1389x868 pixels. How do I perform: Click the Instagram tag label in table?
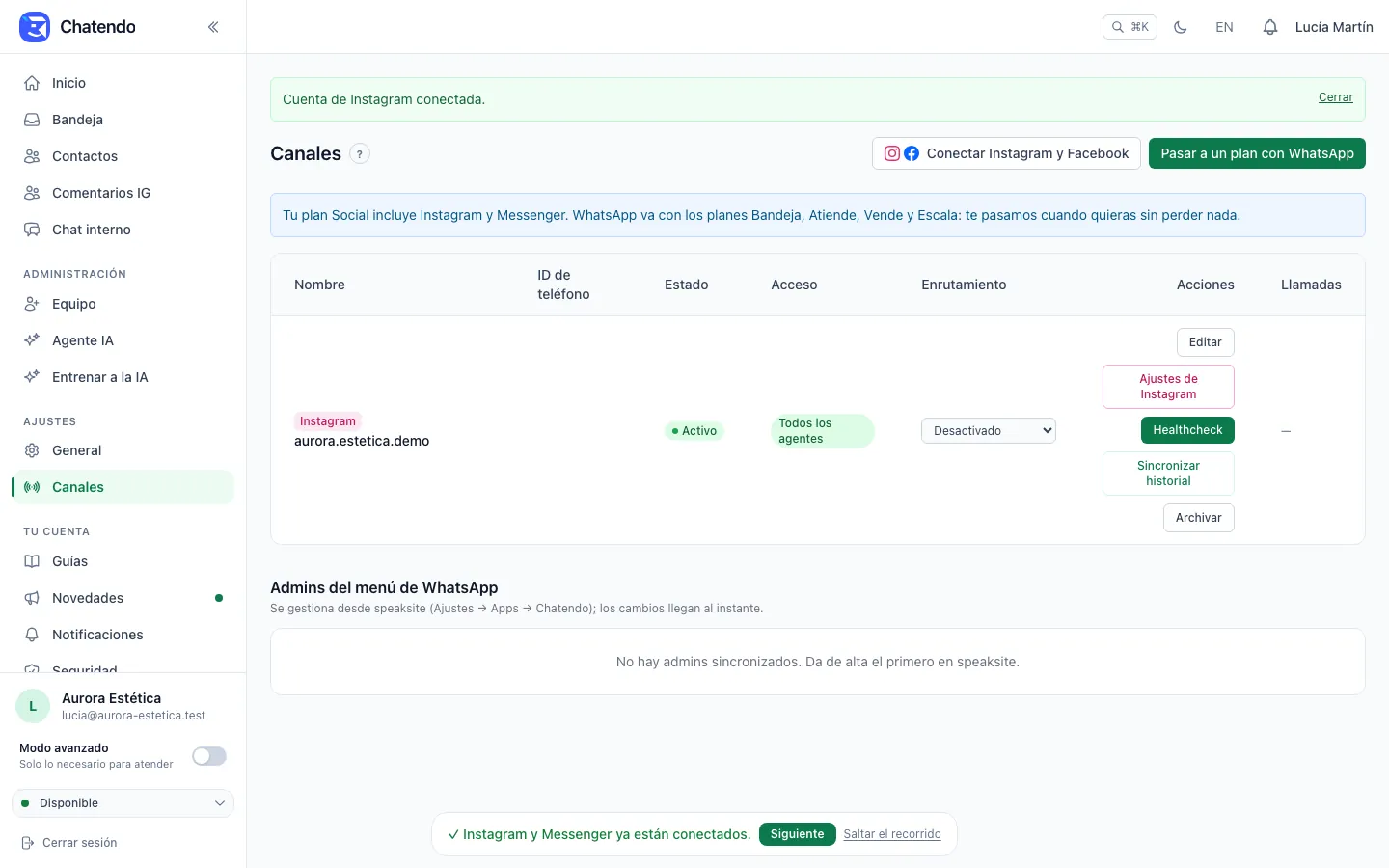(x=328, y=421)
